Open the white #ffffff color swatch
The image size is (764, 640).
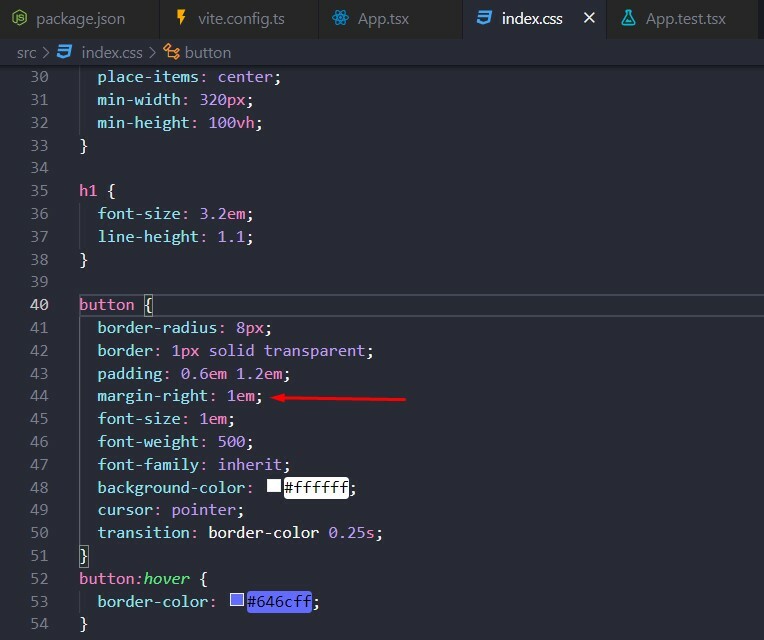point(274,486)
